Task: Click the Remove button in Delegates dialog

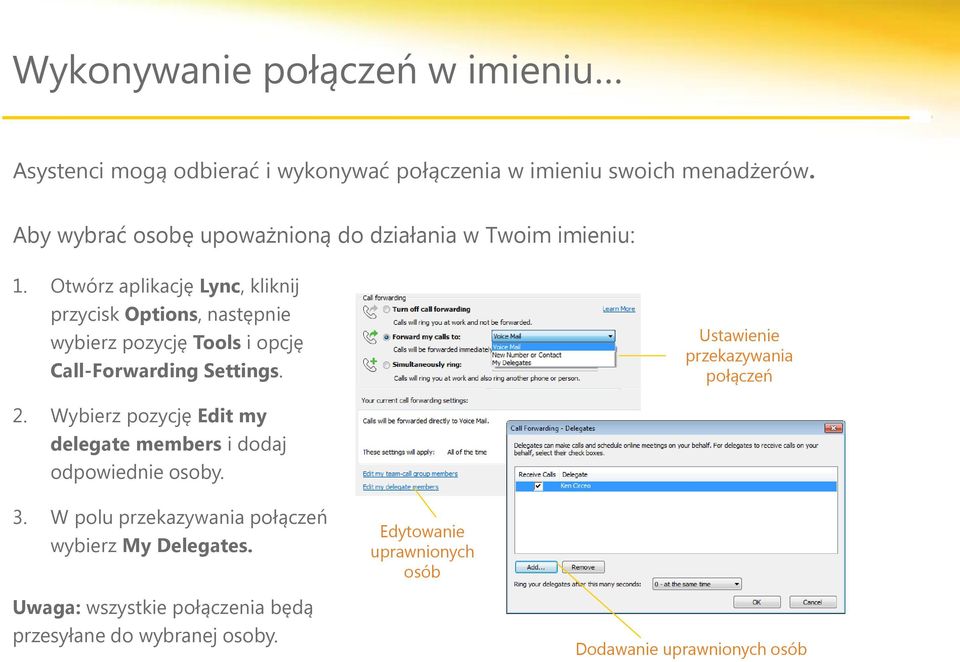Action: point(583,567)
